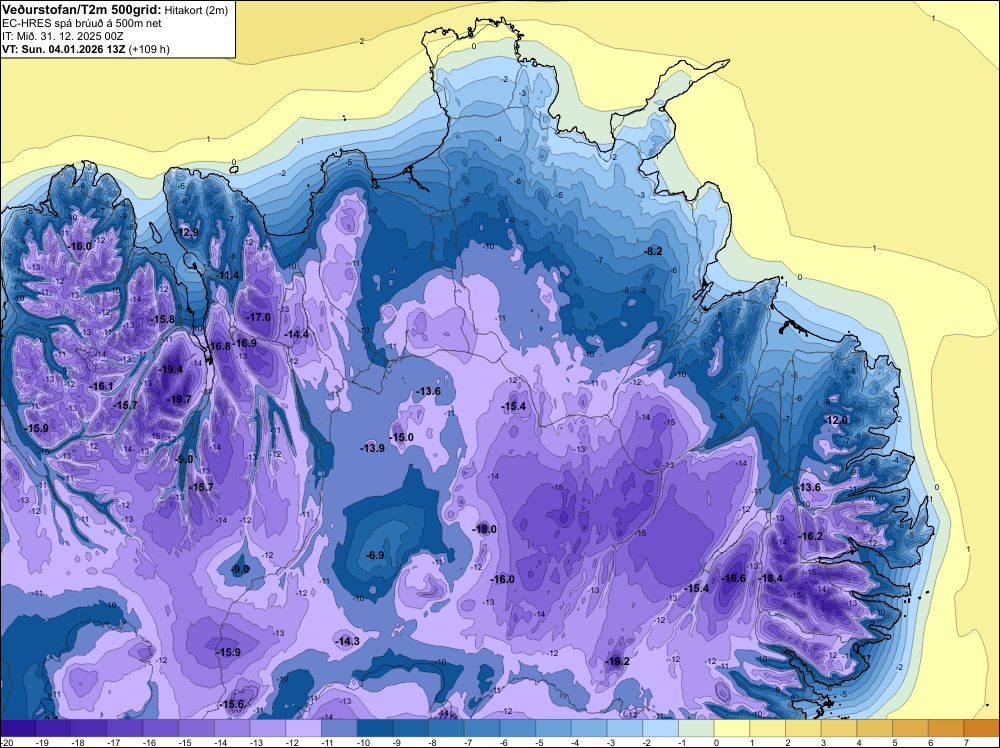Click the legend swatch between -13 and -12
This screenshot has width=1000, height=748.
(268, 728)
